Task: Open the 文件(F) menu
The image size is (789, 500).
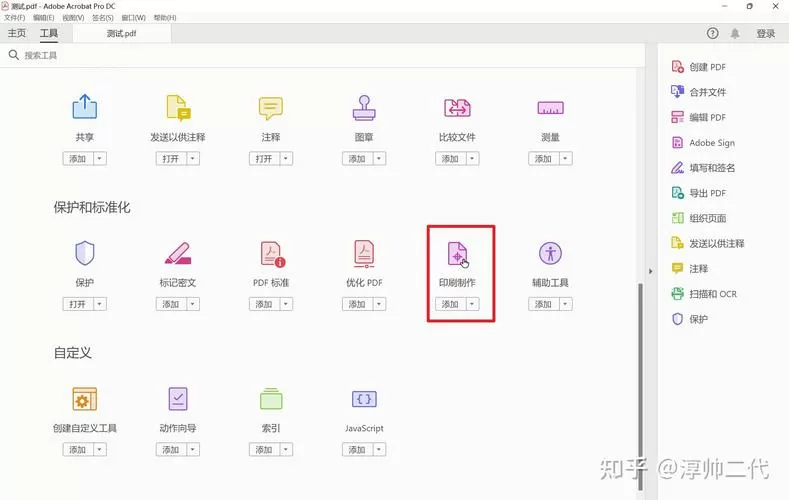Action: (x=15, y=18)
